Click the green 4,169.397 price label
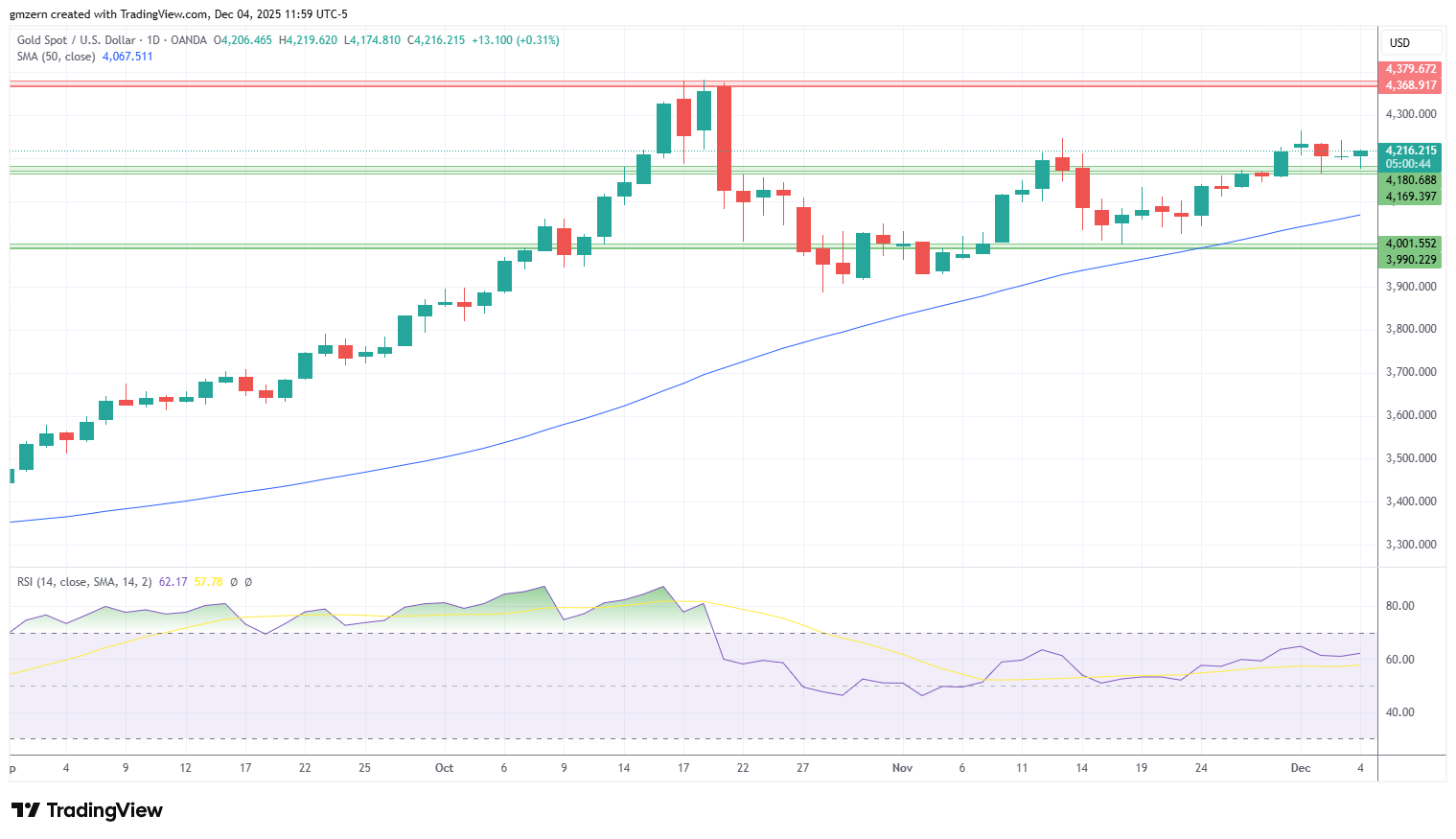Viewport: 1456px width, 839px height. coord(1411,197)
